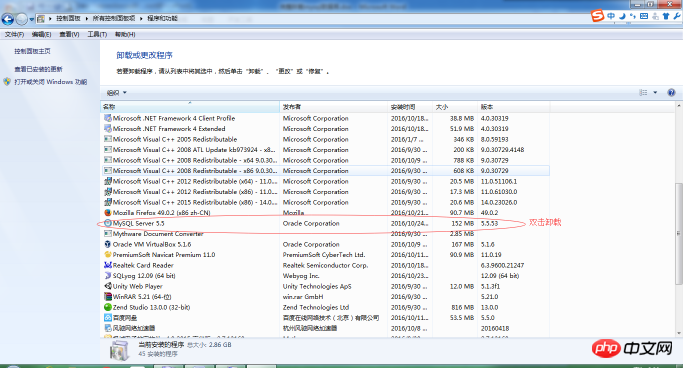Select Visual C++ 2008 ATL Update kb973924 row

point(325,150)
